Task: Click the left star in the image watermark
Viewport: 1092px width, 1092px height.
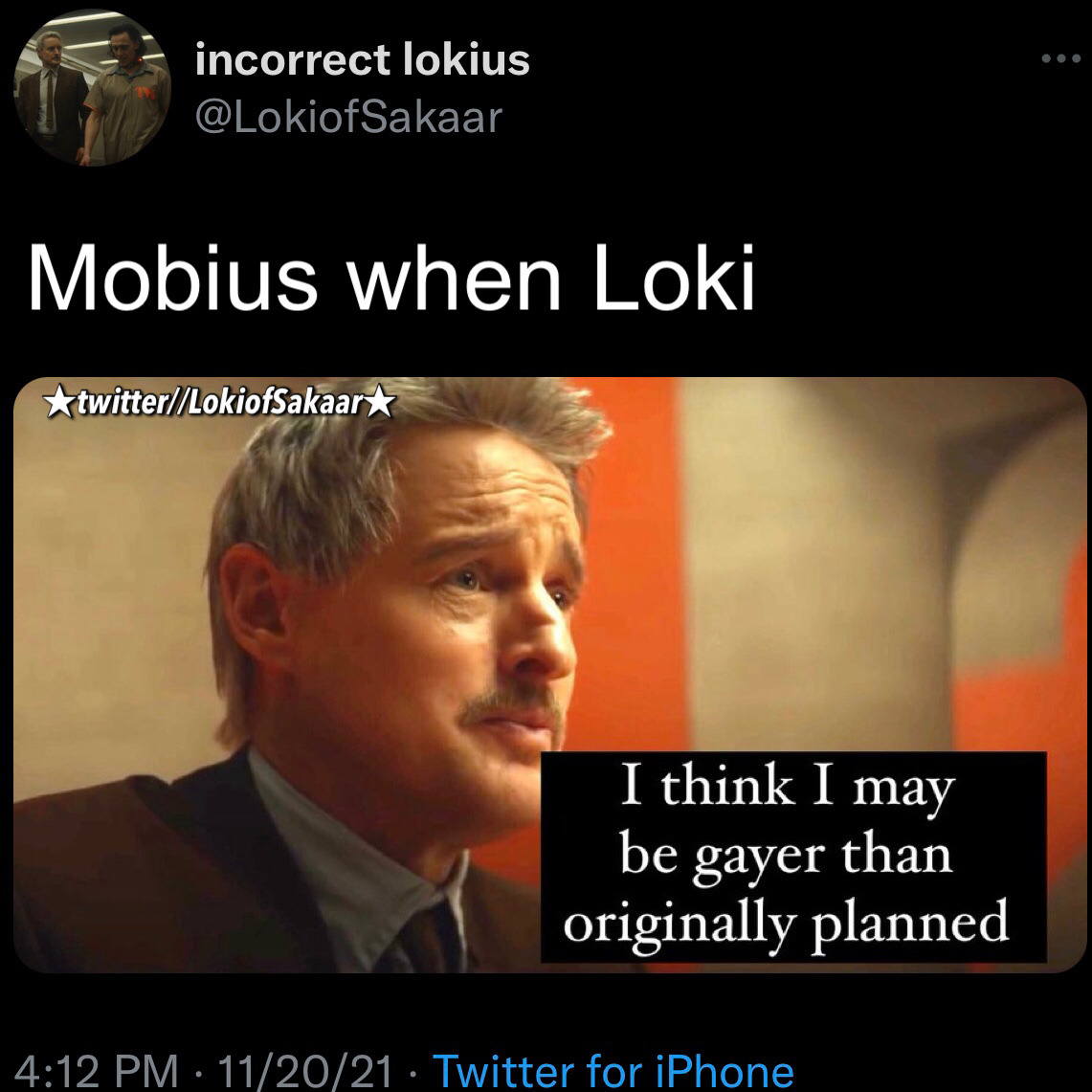Action: (x=60, y=403)
